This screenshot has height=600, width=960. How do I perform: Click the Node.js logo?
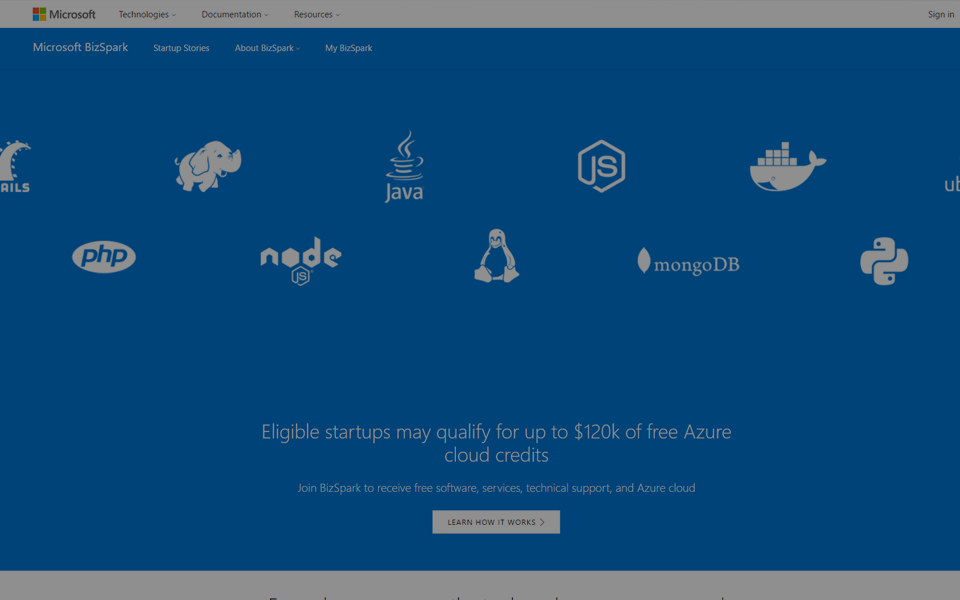pos(301,261)
